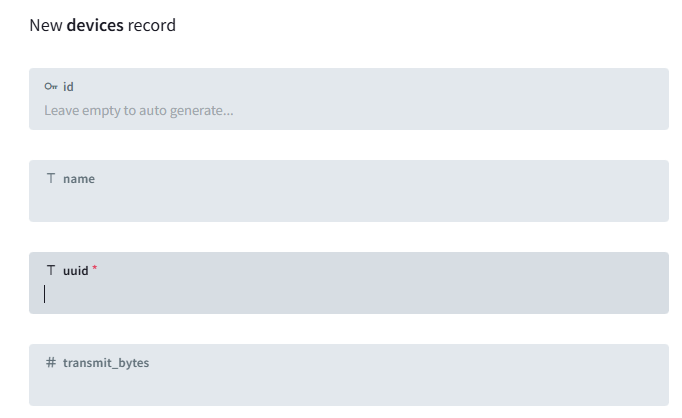Click the word "New" in the heading

45,25
